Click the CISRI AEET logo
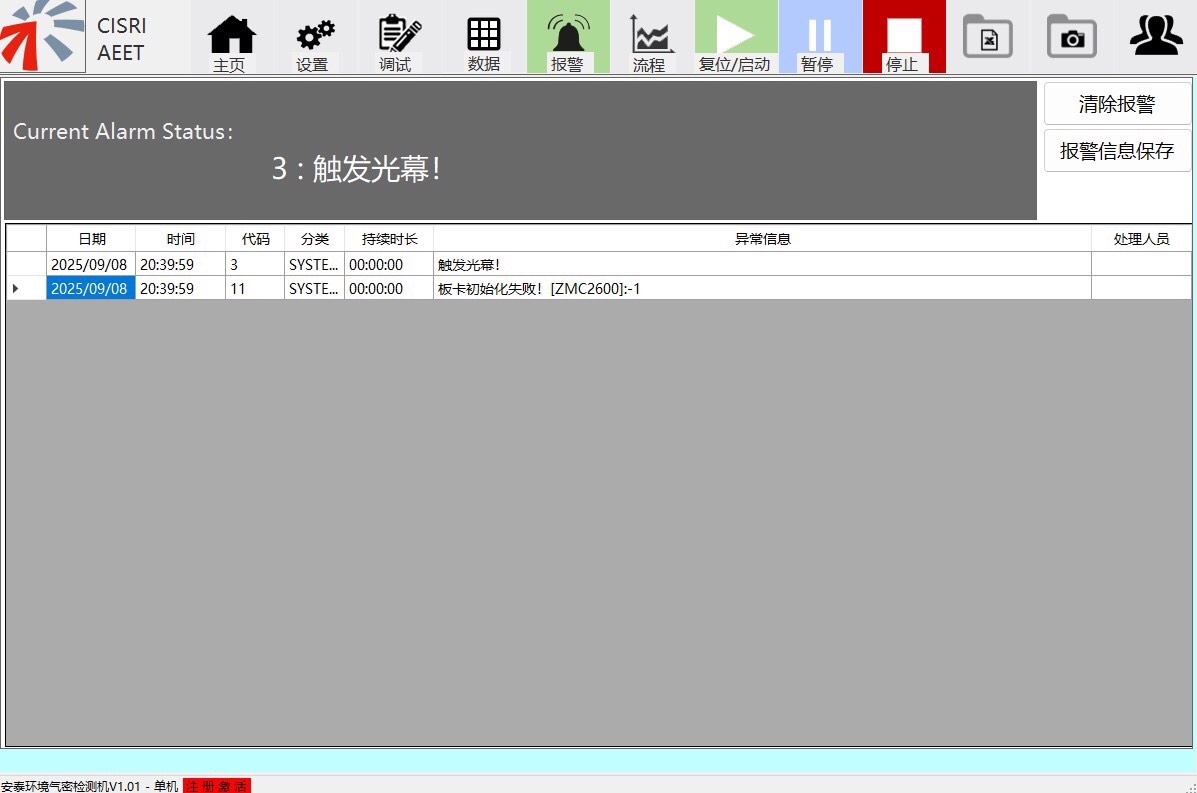 43,36
